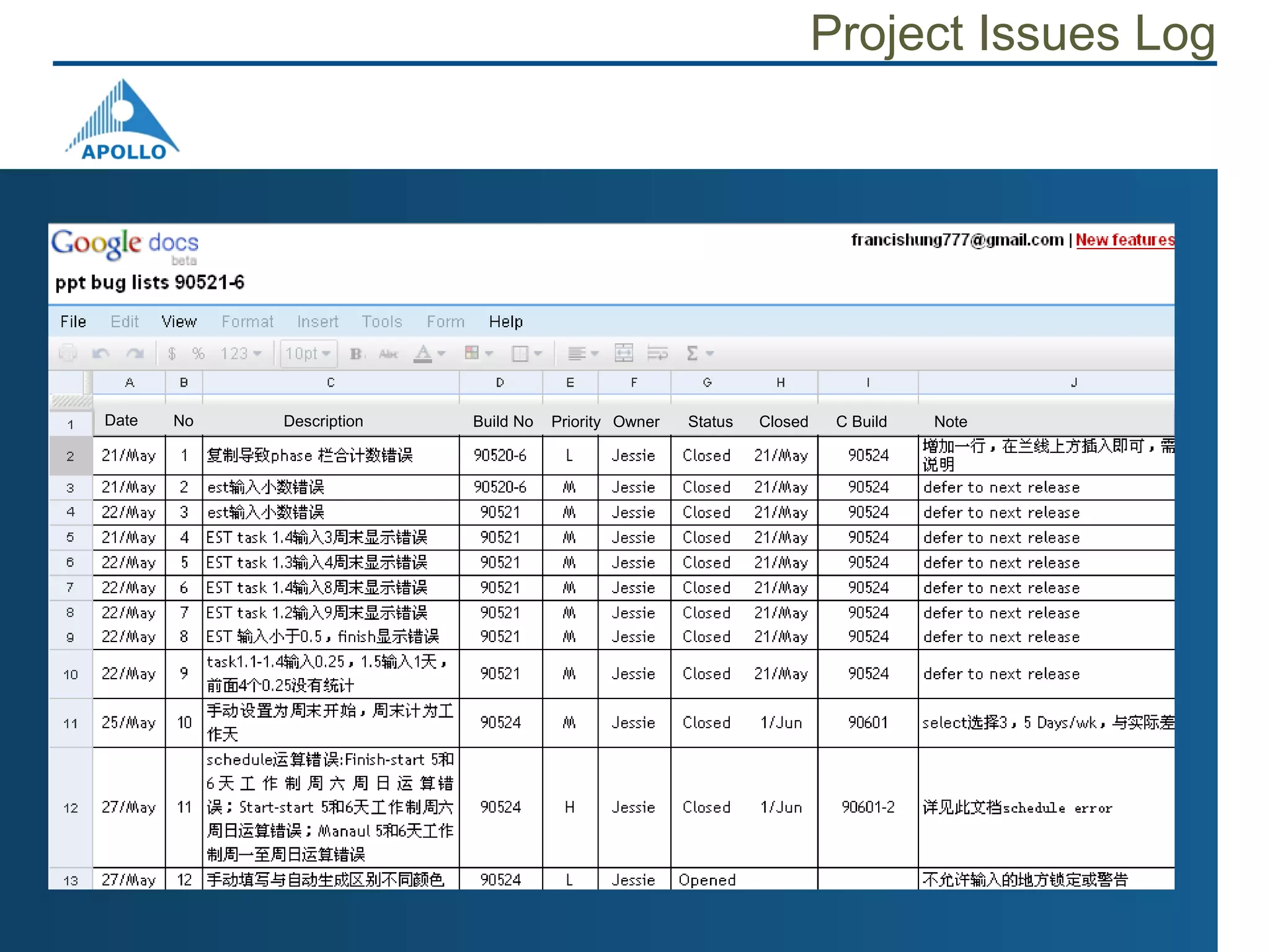This screenshot has width=1270, height=952.
Task: Open the View menu
Action: pyautogui.click(x=179, y=322)
